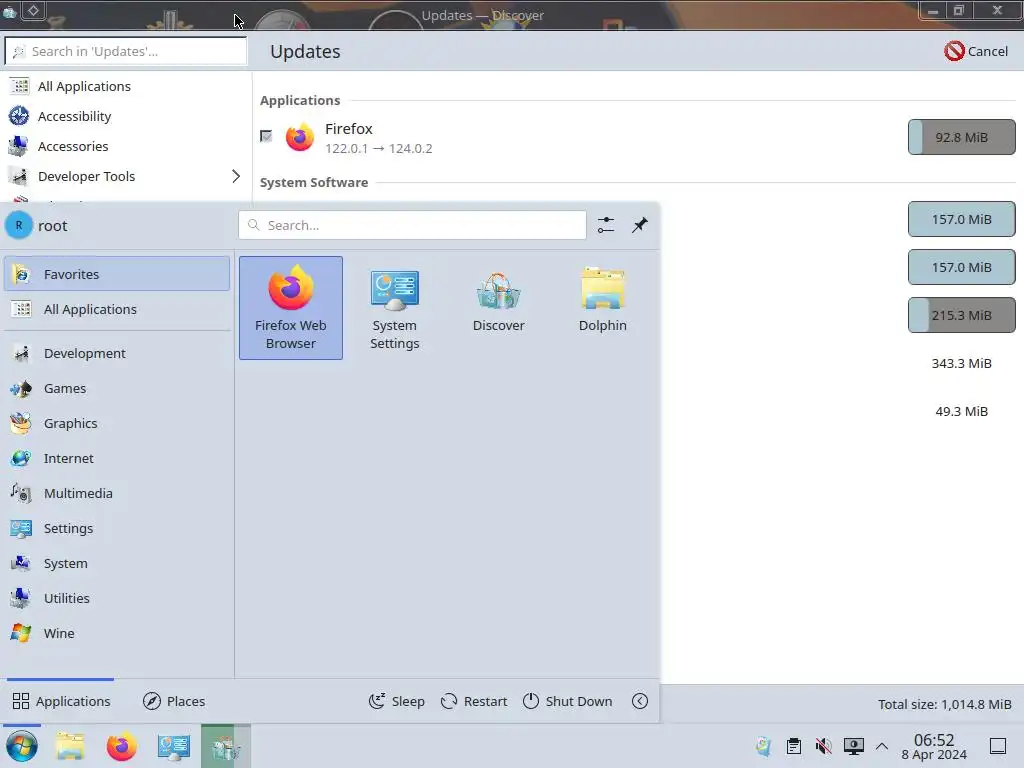
Task: Click the Discover taskbar entry
Action: click(225, 746)
